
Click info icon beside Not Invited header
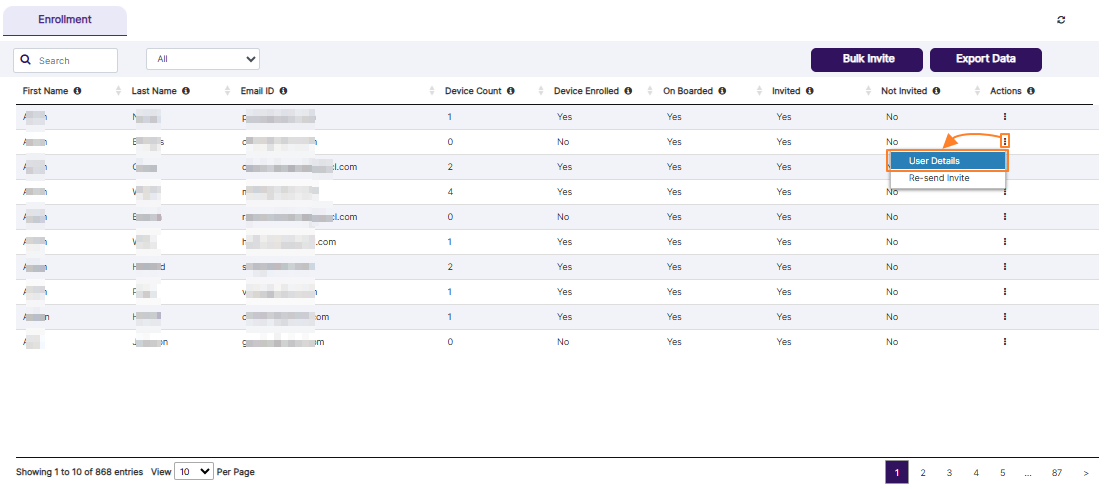[x=936, y=91]
